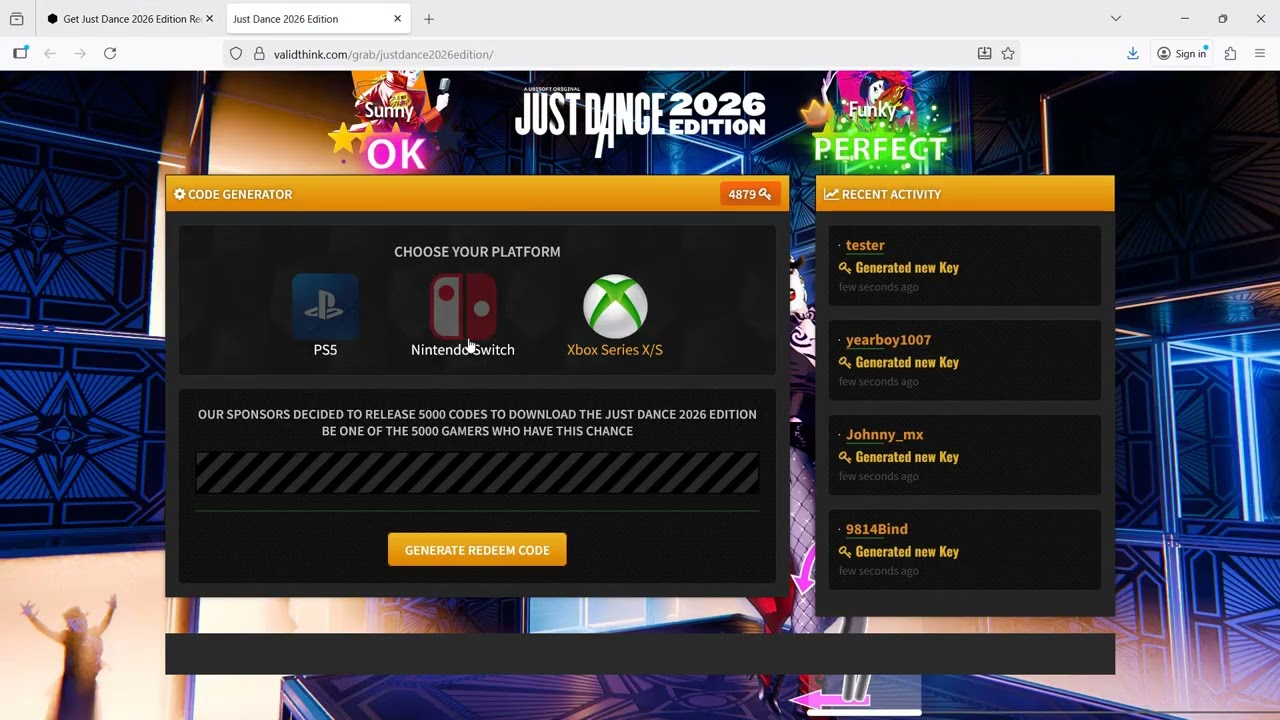Click the chart icon beside Recent Activity
Viewport: 1280px width, 720px height.
pyautogui.click(x=831, y=194)
